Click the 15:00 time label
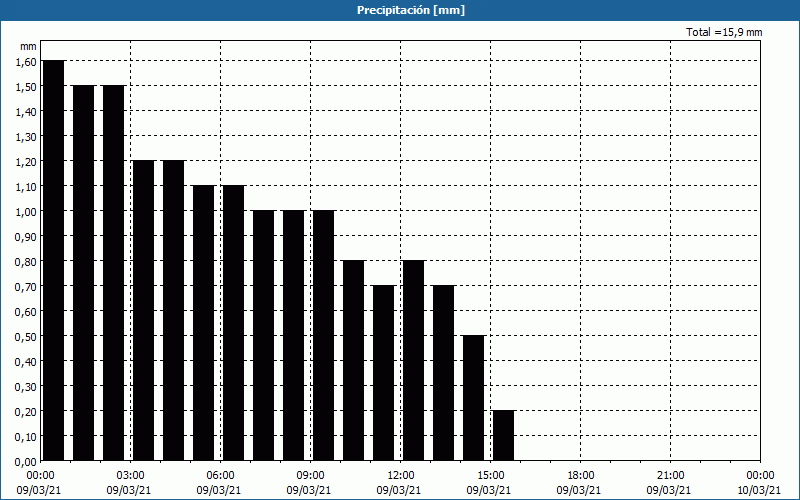Viewport: 800px width, 500px height. (x=490, y=476)
